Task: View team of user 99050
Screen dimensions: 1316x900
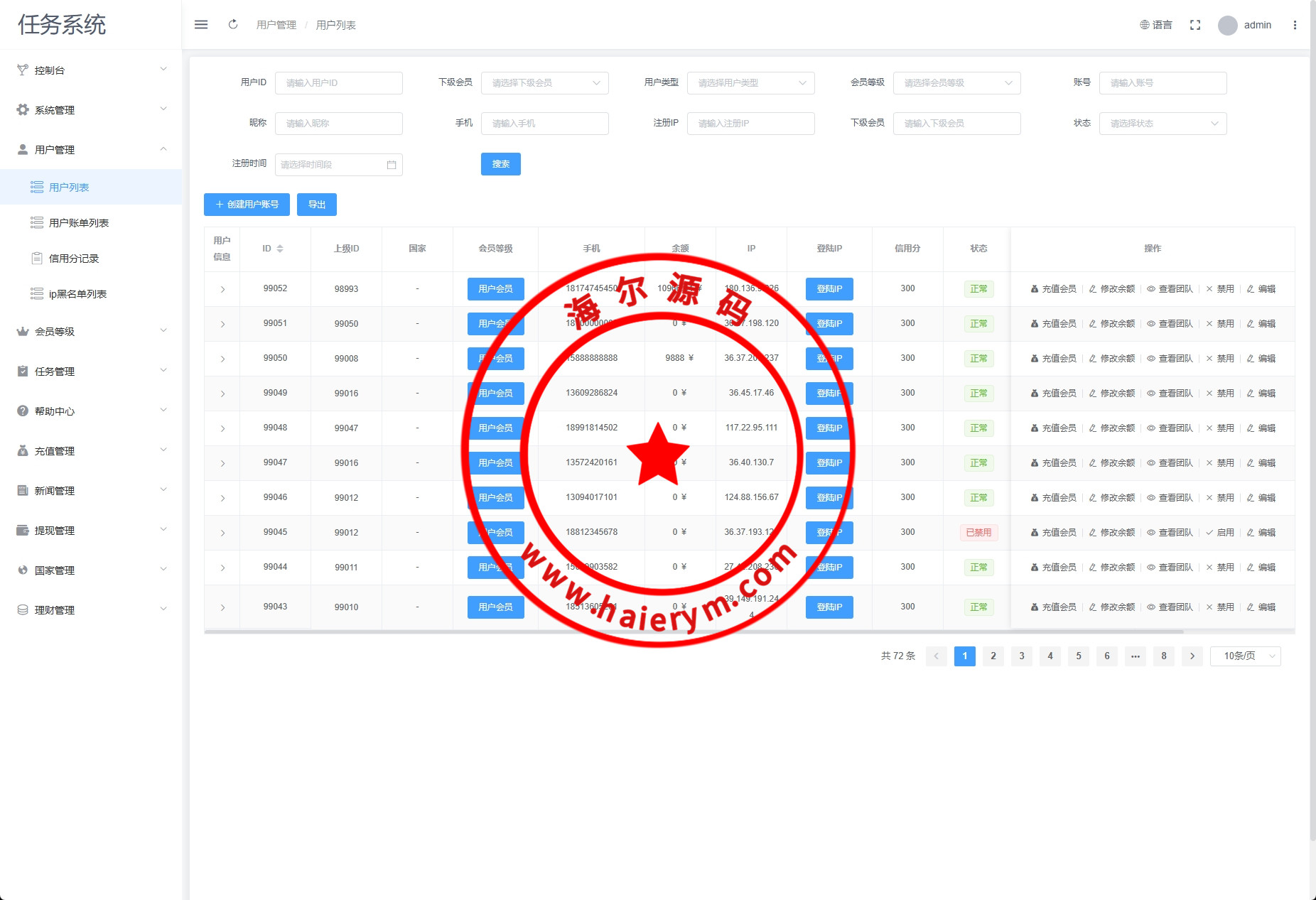Action: click(1170, 359)
